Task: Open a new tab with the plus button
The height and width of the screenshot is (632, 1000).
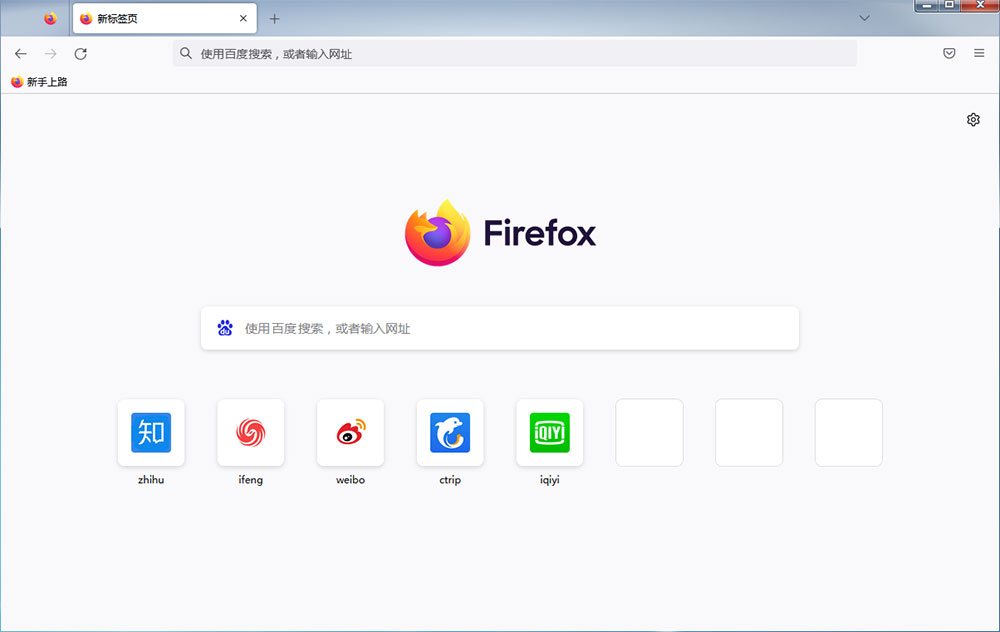Action: point(274,18)
